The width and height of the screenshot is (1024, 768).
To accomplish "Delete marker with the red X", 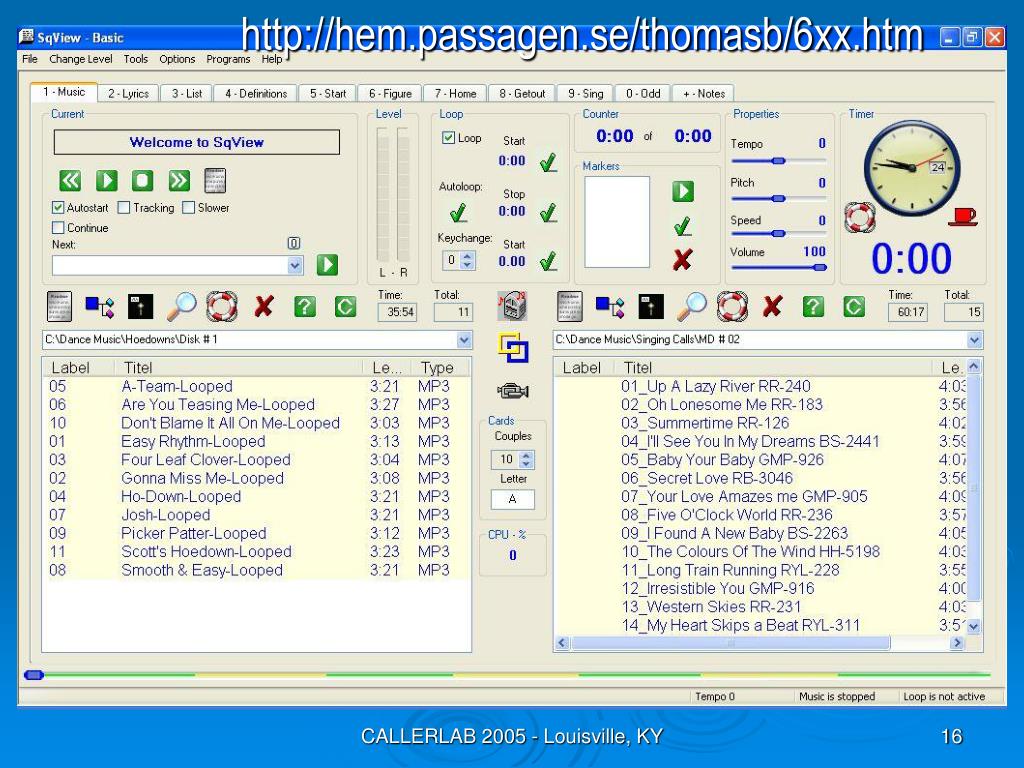I will click(x=683, y=260).
